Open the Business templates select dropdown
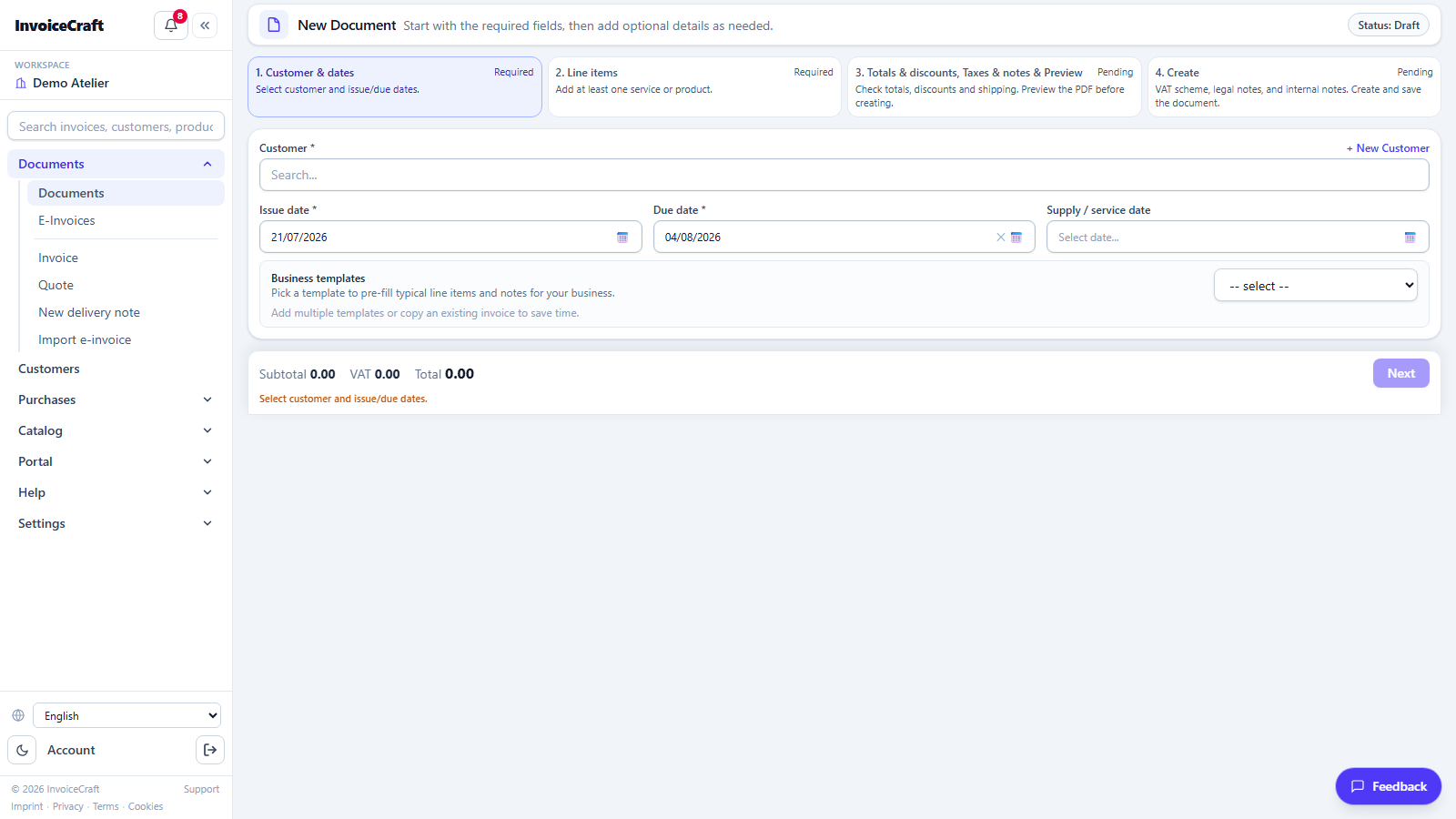The height and width of the screenshot is (819, 1456). tap(1316, 285)
